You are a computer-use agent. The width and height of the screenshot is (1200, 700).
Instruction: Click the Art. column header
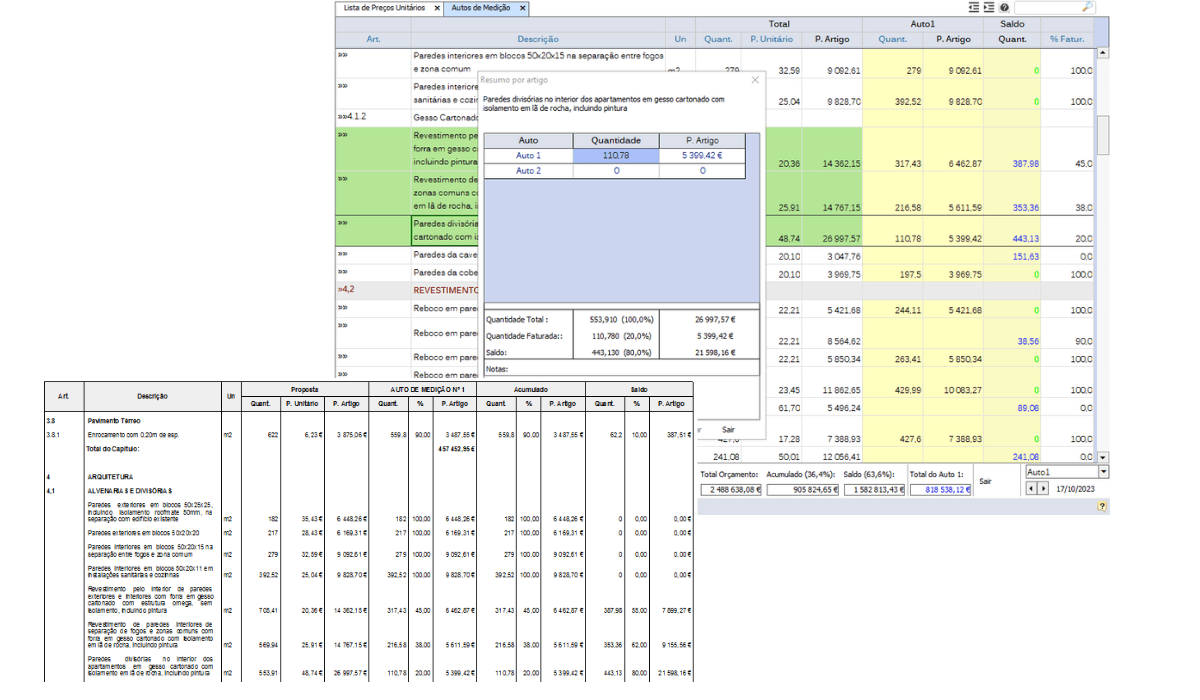pos(373,39)
